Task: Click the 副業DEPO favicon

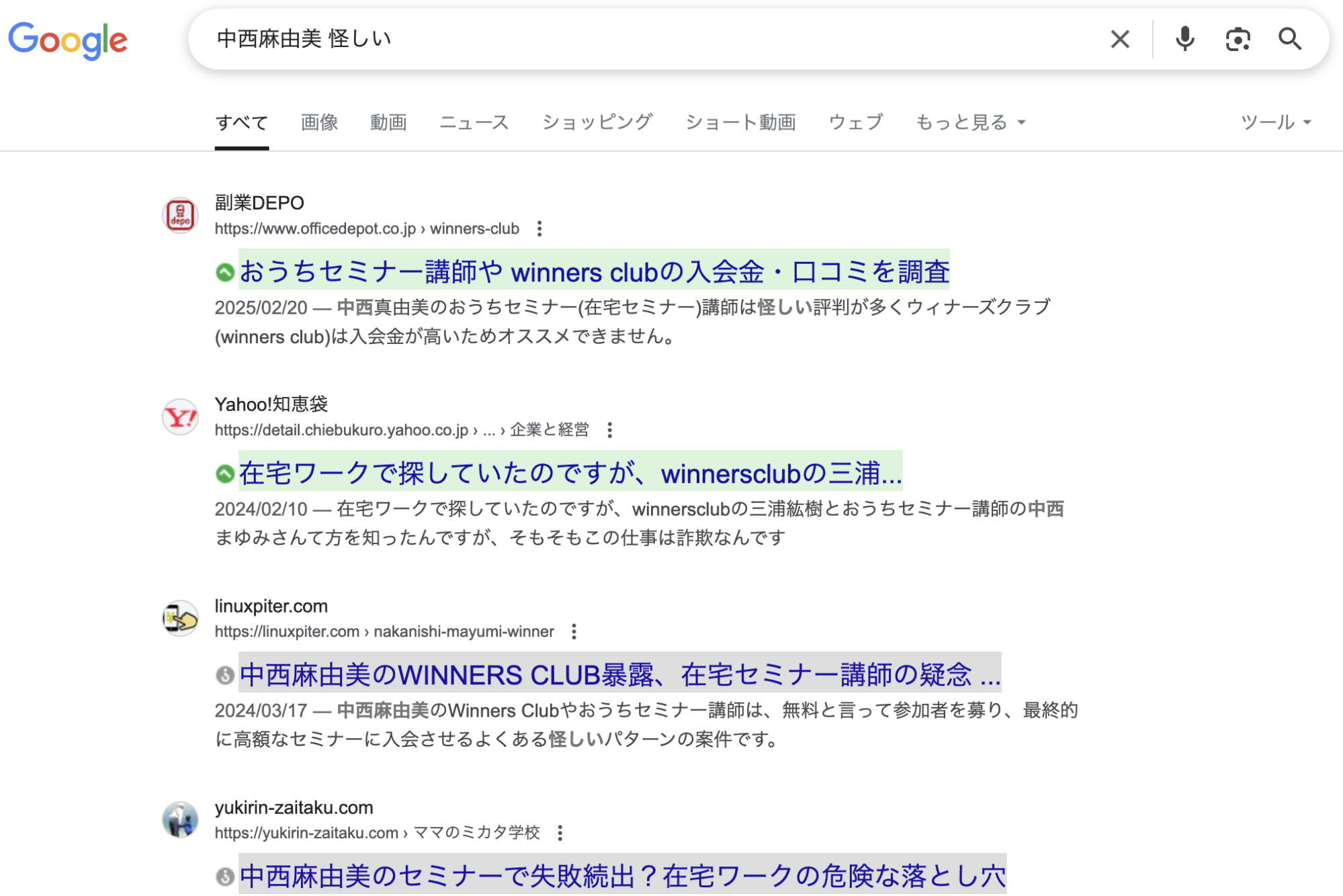Action: [180, 215]
